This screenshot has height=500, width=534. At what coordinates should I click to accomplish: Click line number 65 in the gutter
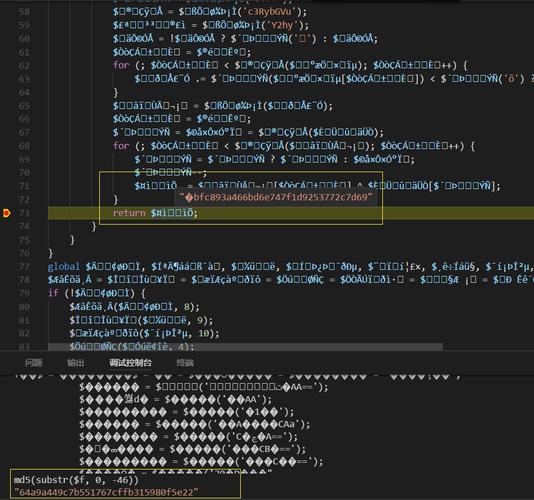24,106
